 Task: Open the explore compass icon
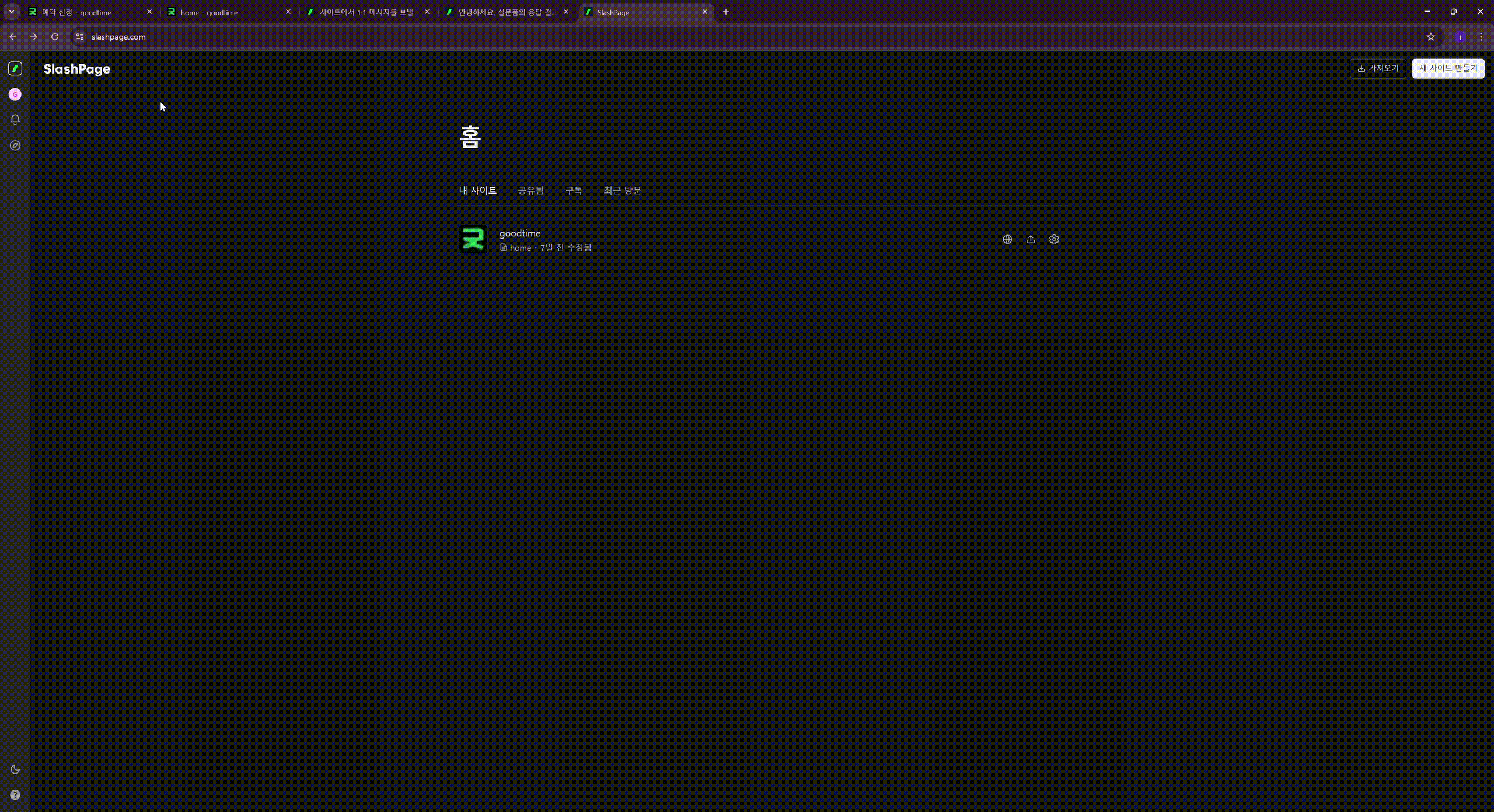coord(15,145)
